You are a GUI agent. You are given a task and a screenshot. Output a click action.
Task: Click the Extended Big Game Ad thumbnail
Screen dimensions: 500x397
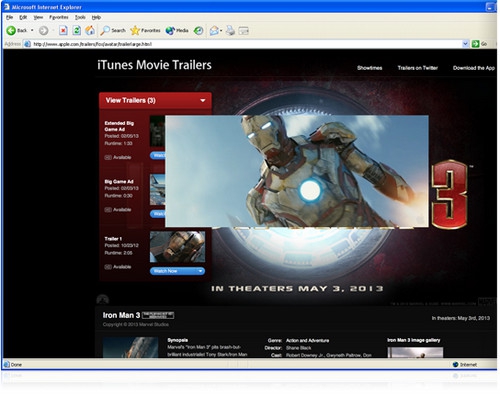[157, 131]
